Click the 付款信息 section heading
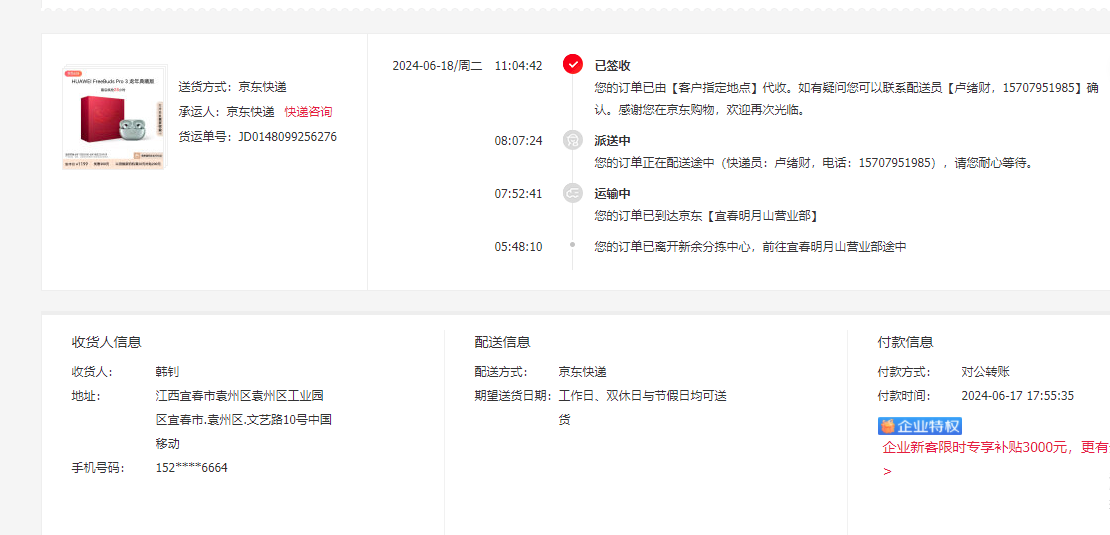 (905, 342)
